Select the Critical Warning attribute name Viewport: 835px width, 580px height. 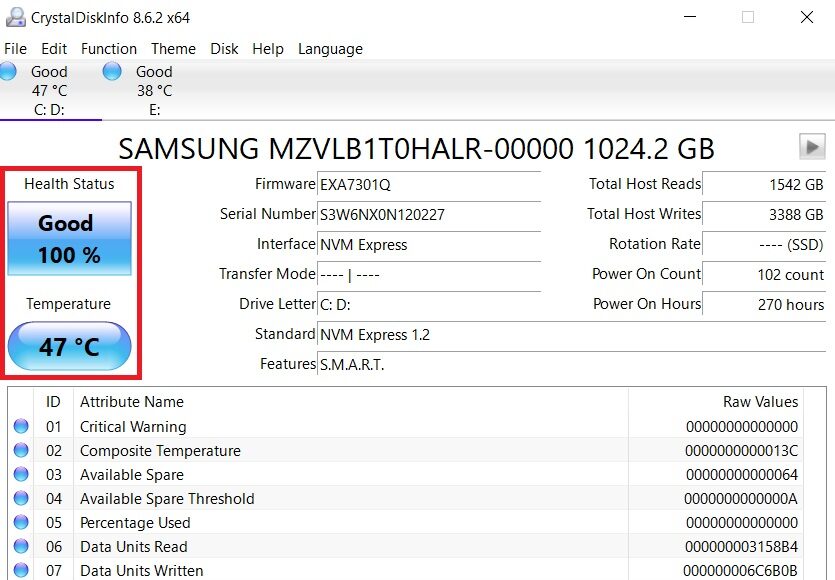click(x=133, y=427)
